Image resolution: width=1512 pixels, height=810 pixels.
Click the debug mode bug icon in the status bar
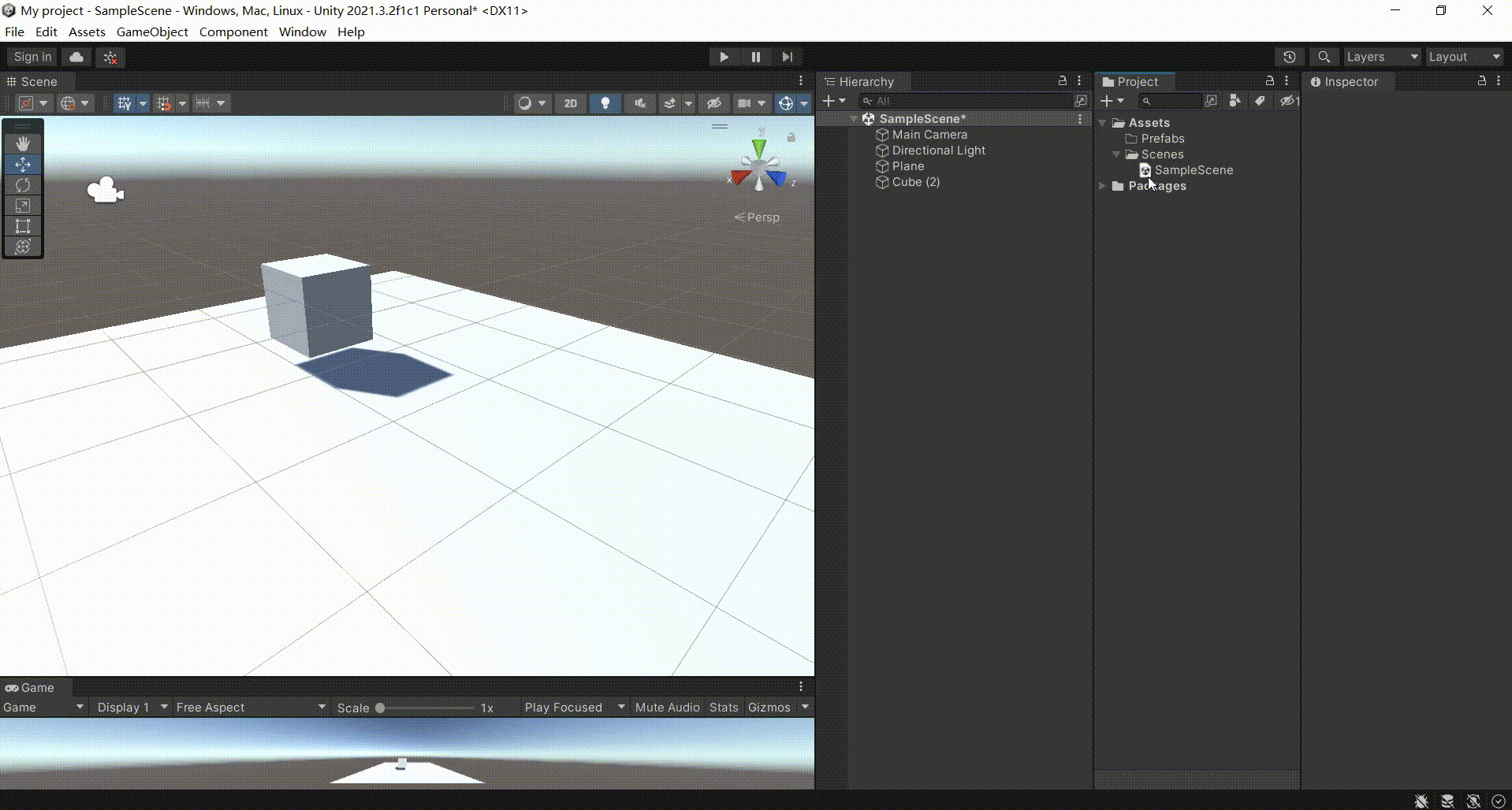1421,801
